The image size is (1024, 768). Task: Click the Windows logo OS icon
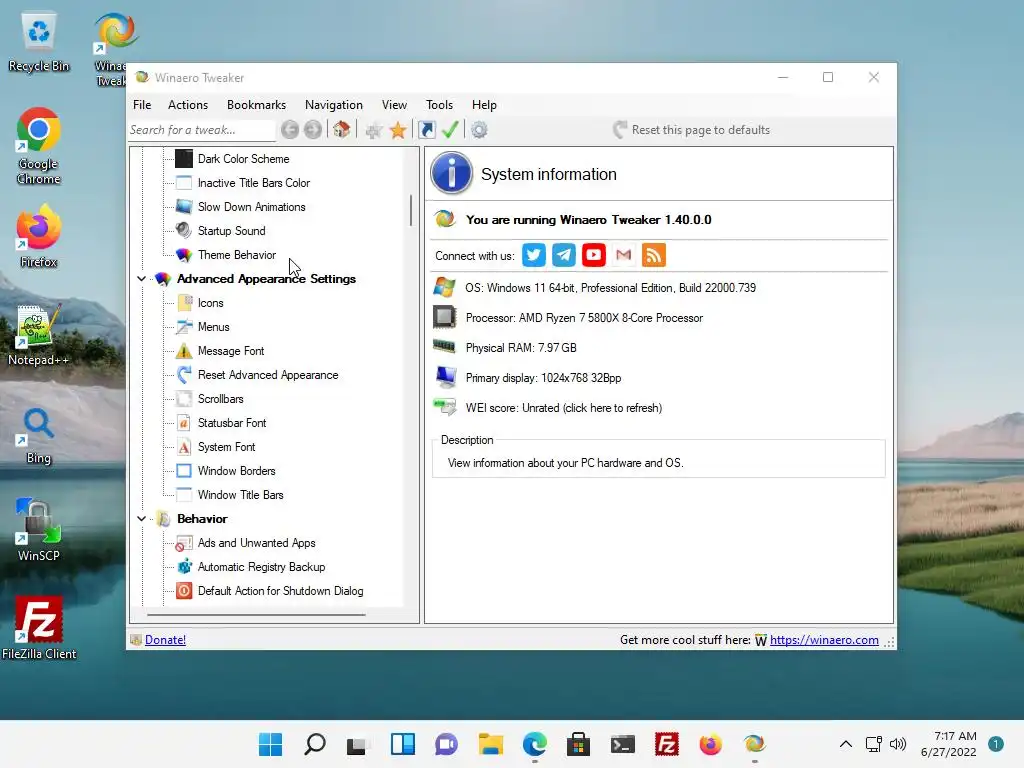[x=445, y=287]
